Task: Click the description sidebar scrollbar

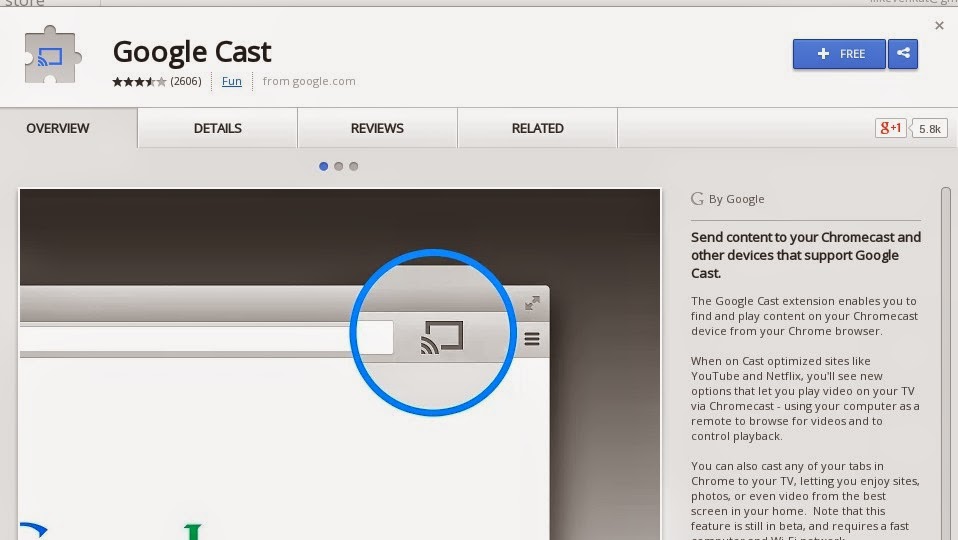Action: pyautogui.click(x=946, y=363)
